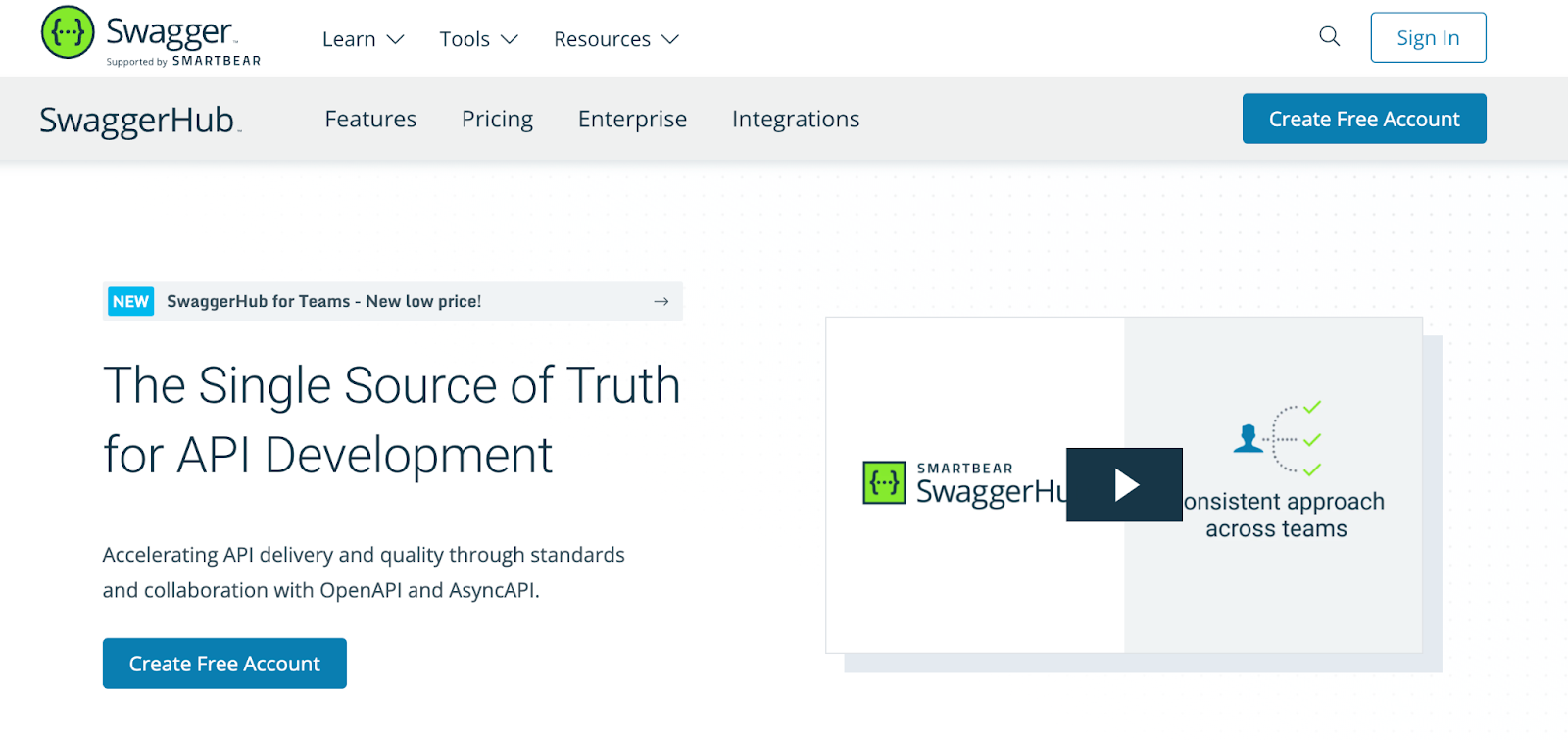The height and width of the screenshot is (741, 1568).
Task: Open the SwaggerHub for Teams low-price link
Action: click(x=392, y=301)
